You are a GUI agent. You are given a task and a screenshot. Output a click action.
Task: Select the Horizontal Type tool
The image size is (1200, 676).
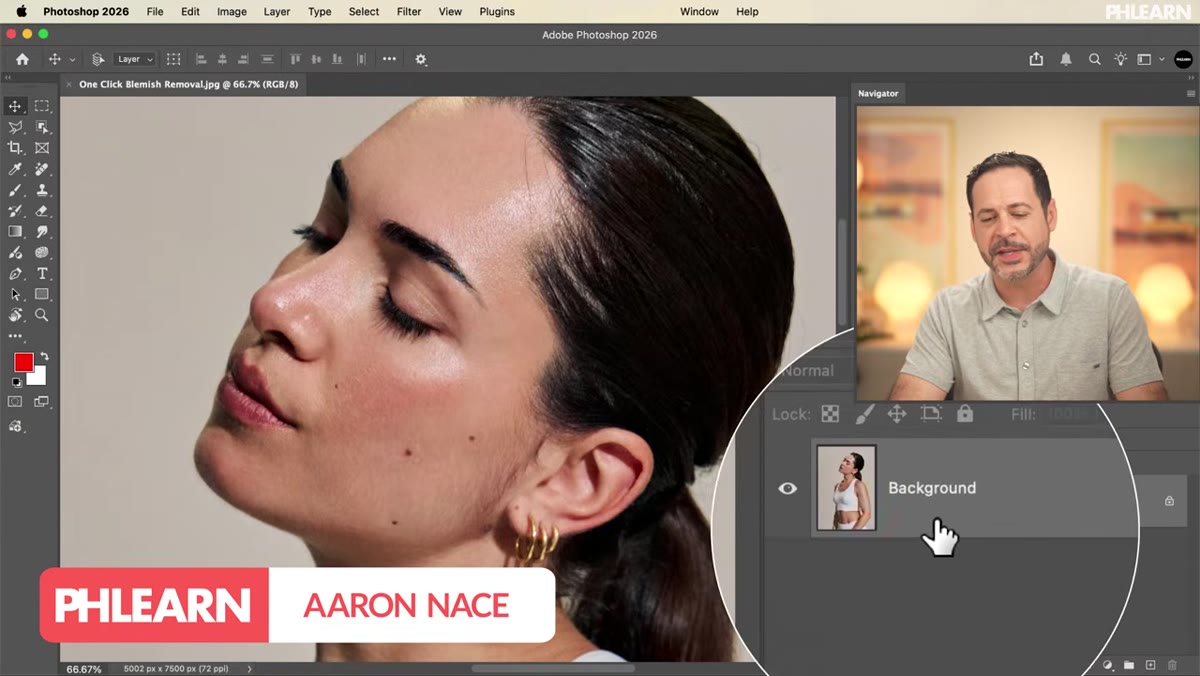42,274
